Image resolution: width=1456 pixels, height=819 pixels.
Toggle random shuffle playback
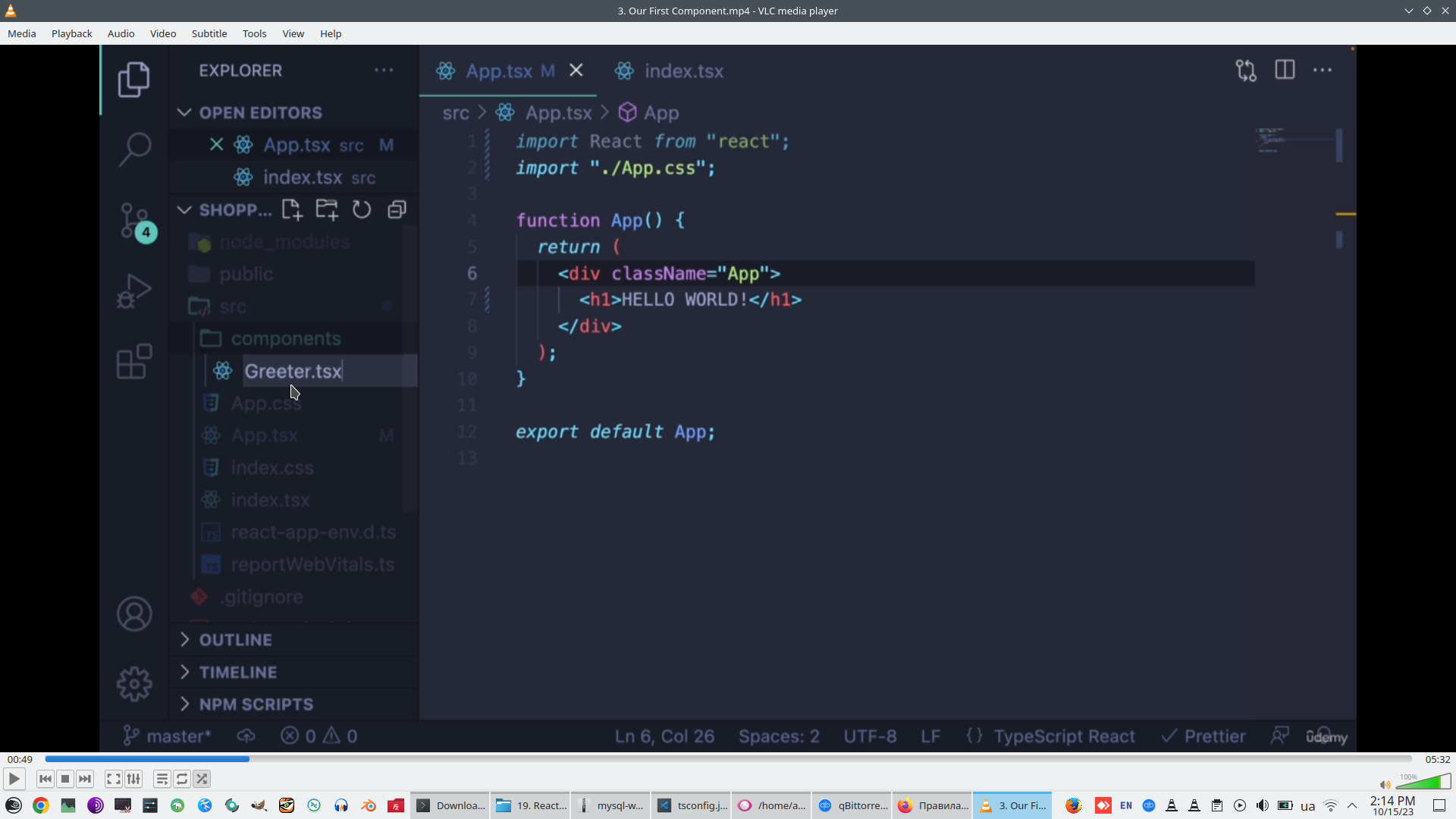click(202, 779)
